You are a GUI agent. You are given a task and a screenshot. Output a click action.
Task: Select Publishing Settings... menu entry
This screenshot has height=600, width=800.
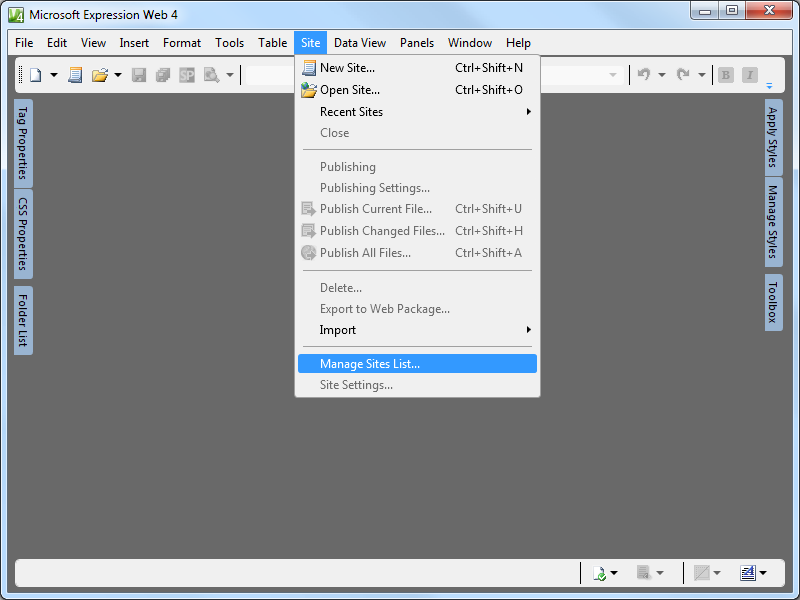(x=417, y=188)
